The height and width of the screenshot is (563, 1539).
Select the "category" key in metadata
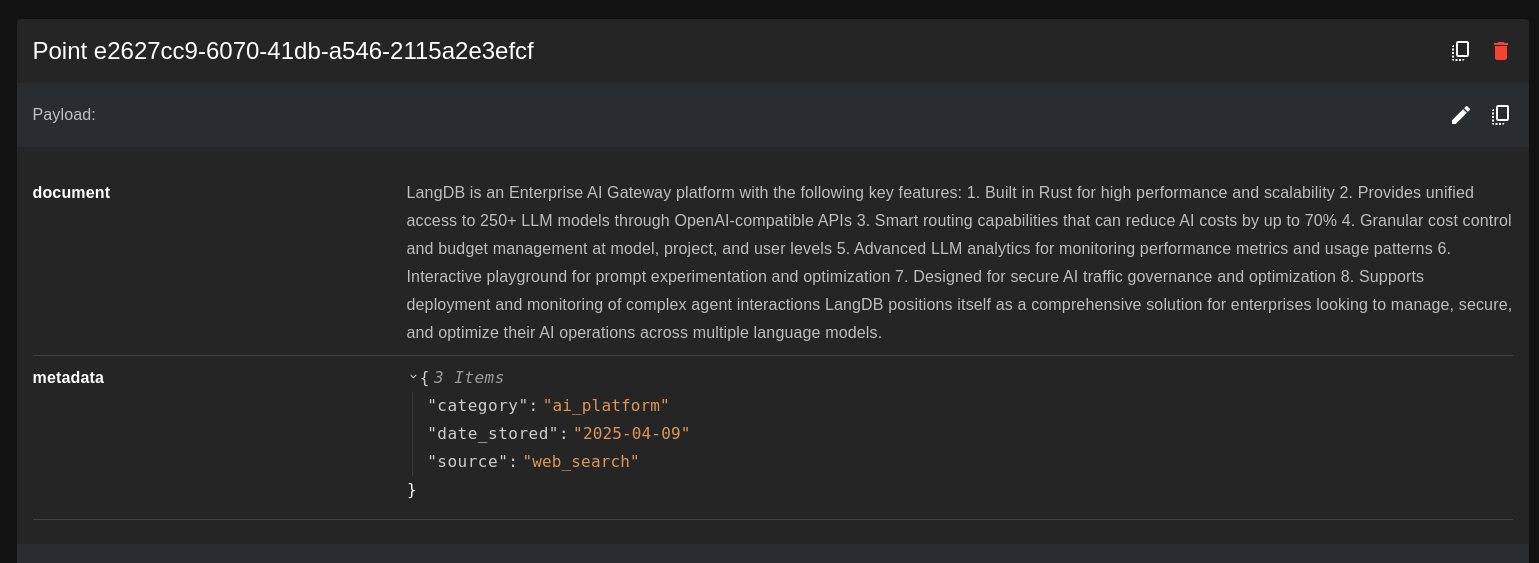(476, 406)
